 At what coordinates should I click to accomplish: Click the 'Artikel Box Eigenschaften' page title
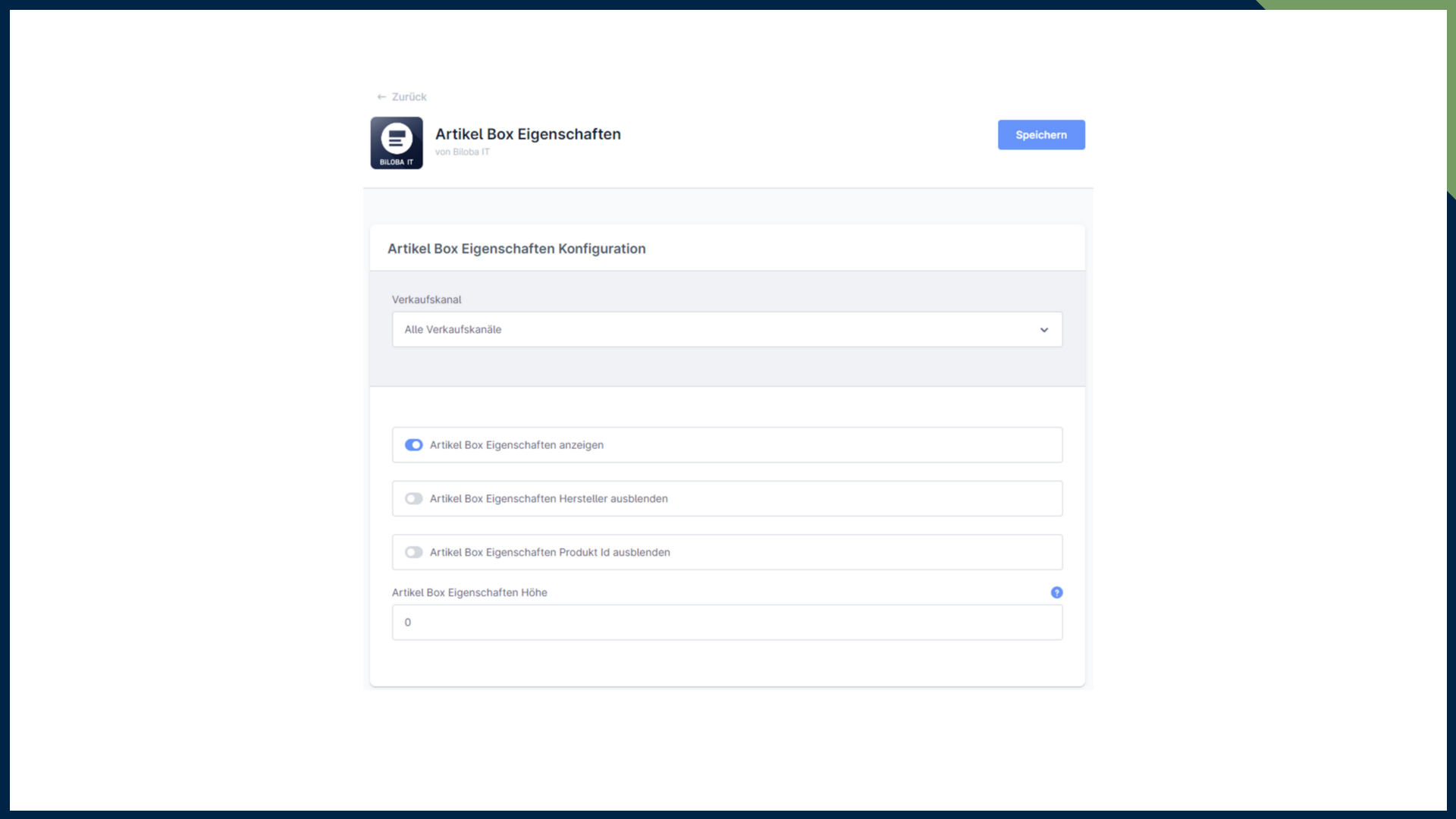[x=528, y=134]
